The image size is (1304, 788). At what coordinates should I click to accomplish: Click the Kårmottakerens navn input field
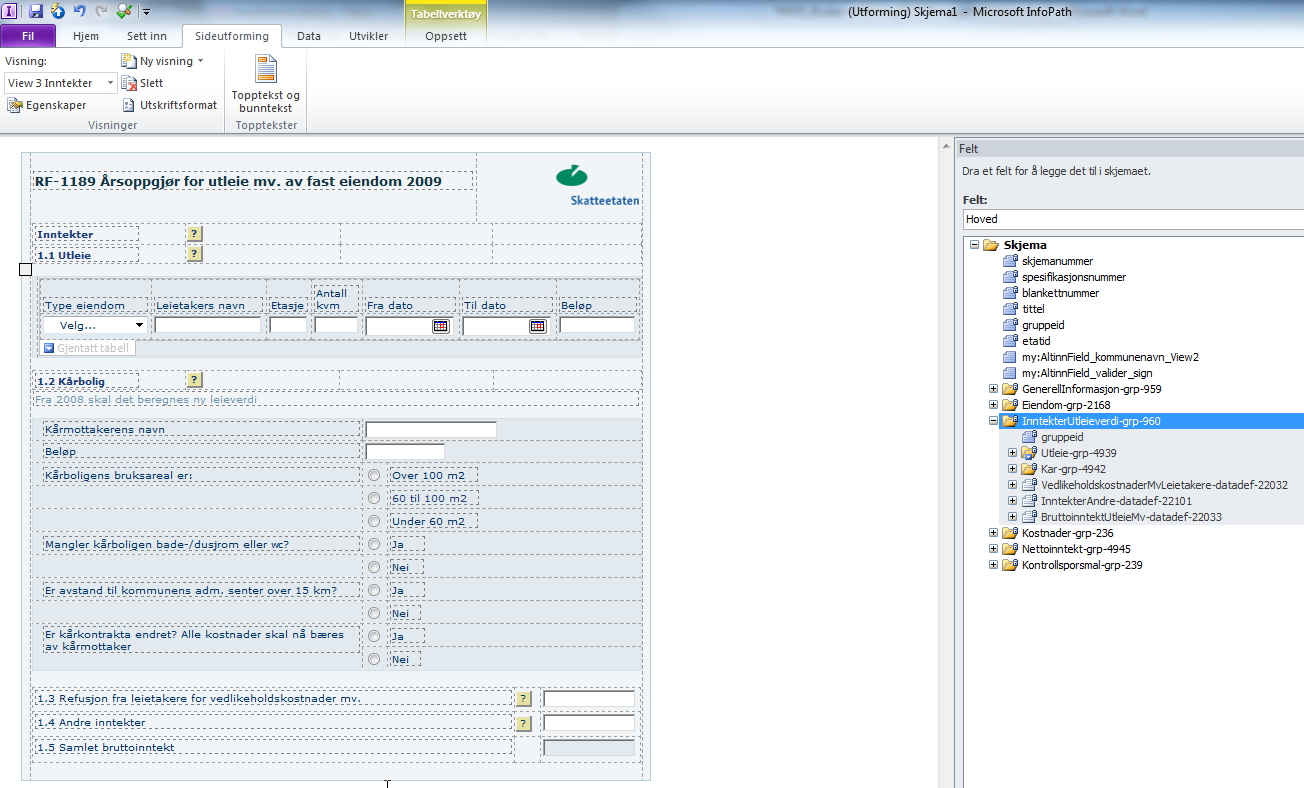[x=431, y=430]
